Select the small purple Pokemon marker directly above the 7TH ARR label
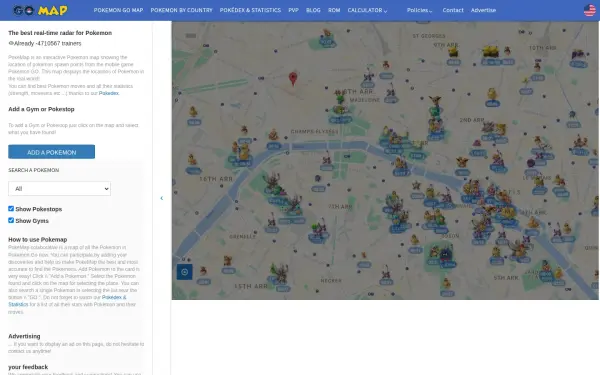Screen dimensions: 600x375 [318, 178]
